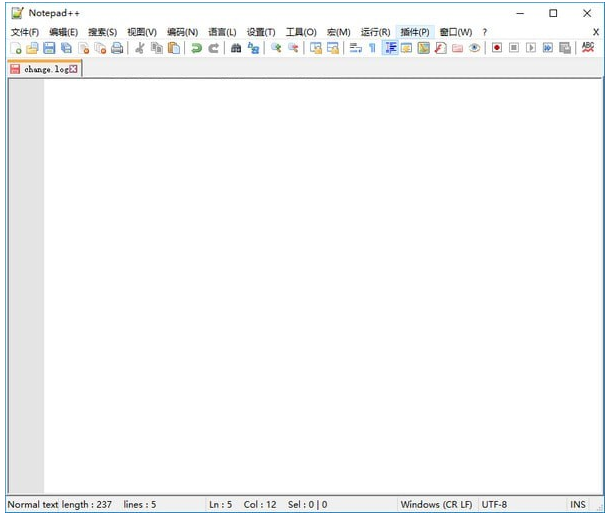Image resolution: width=612 pixels, height=516 pixels.
Task: Toggle the INS insert mode indicator
Action: [578, 504]
